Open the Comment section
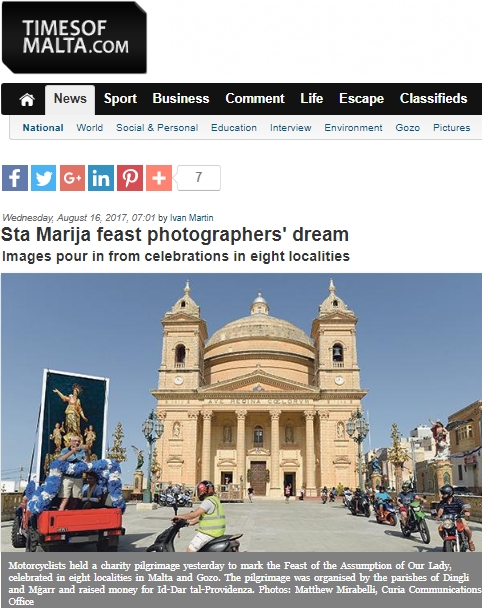This screenshot has width=482, height=608. click(255, 98)
